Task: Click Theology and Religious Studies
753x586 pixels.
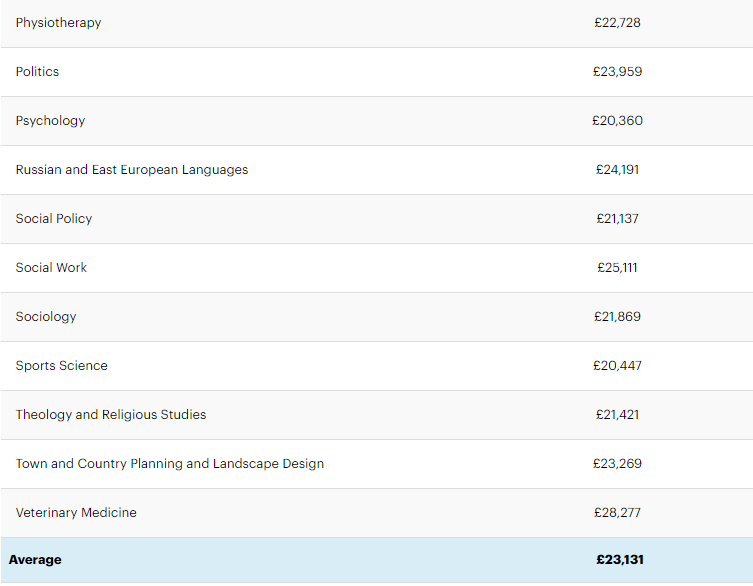Action: (111, 414)
